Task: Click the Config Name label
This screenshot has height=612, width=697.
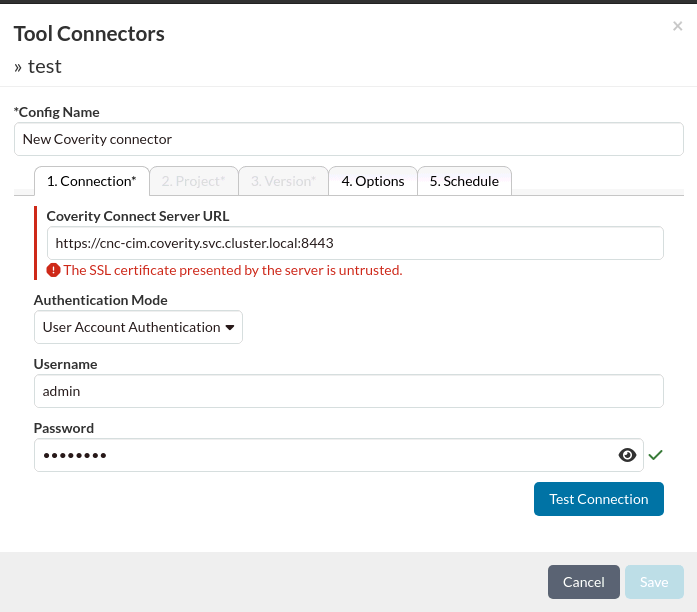Action: pos(57,112)
